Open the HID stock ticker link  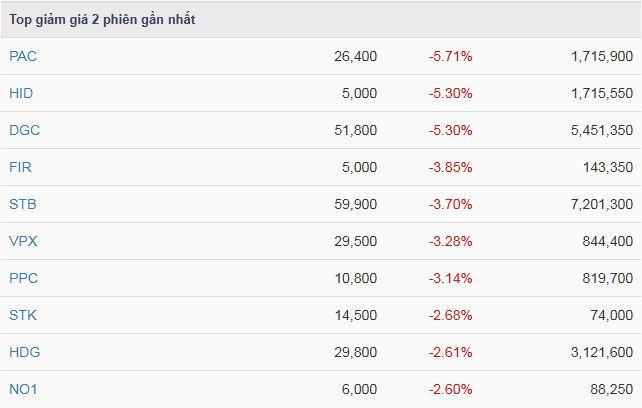(22, 93)
